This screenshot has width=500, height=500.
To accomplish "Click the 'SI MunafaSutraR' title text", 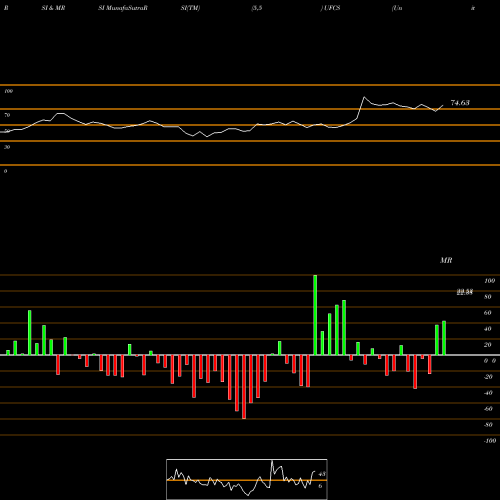I will pos(123,8).
